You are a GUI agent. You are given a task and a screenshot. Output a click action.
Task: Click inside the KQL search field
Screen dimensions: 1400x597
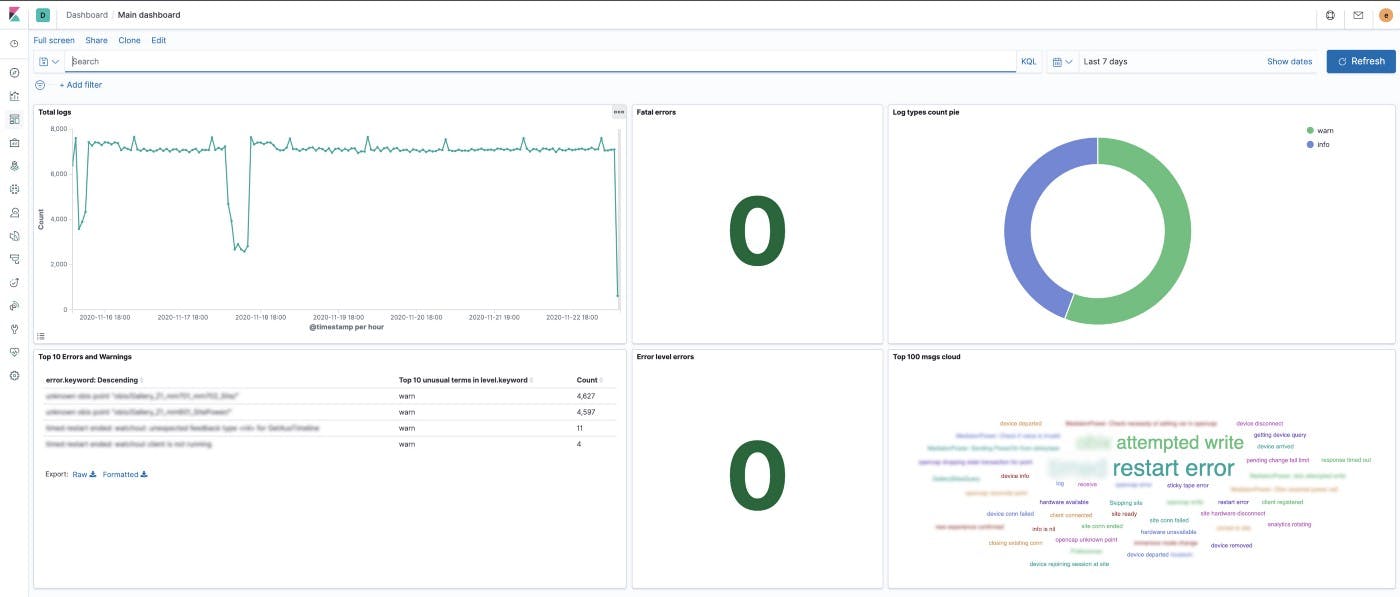(x=400, y=61)
